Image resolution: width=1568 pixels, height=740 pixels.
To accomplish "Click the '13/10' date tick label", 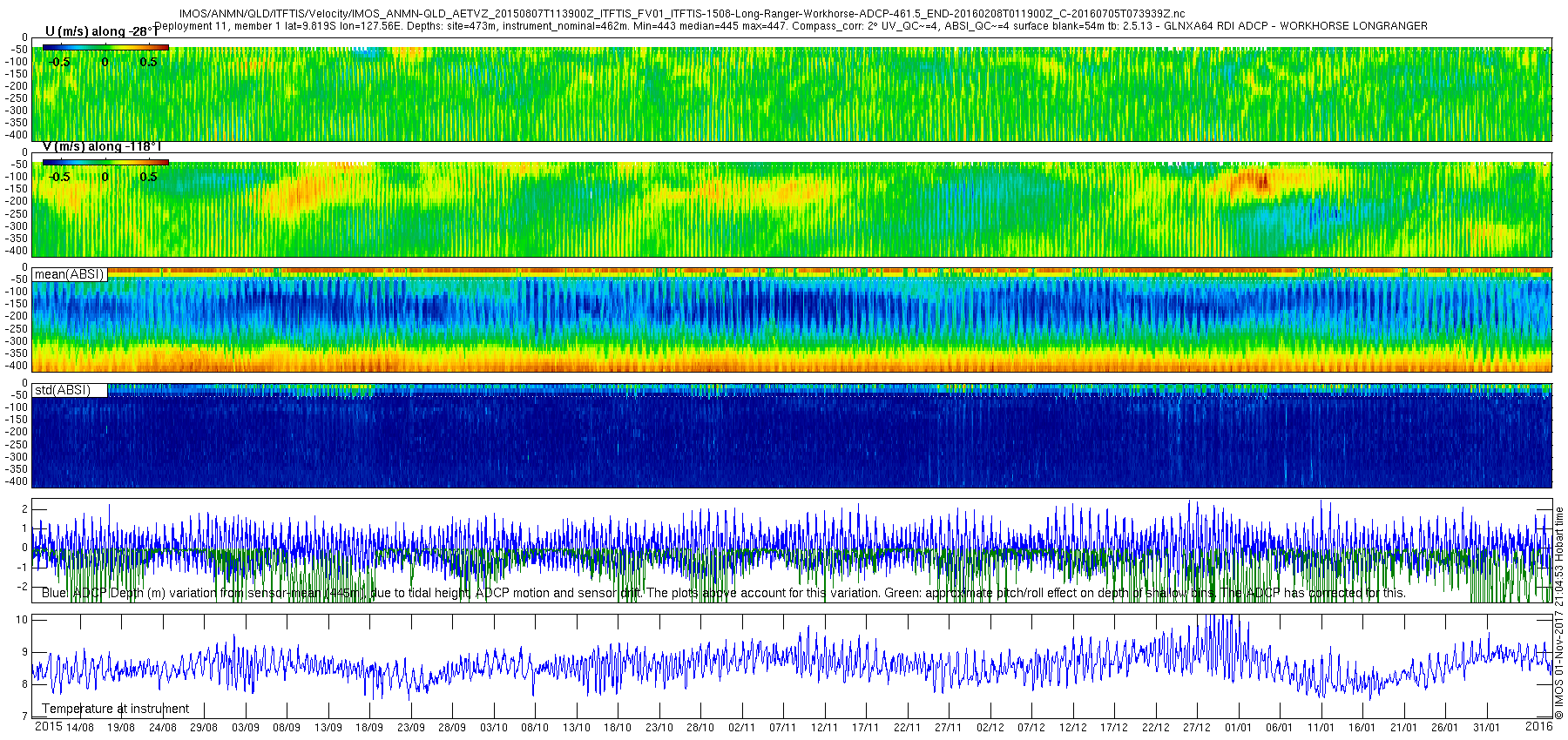I will point(577,728).
